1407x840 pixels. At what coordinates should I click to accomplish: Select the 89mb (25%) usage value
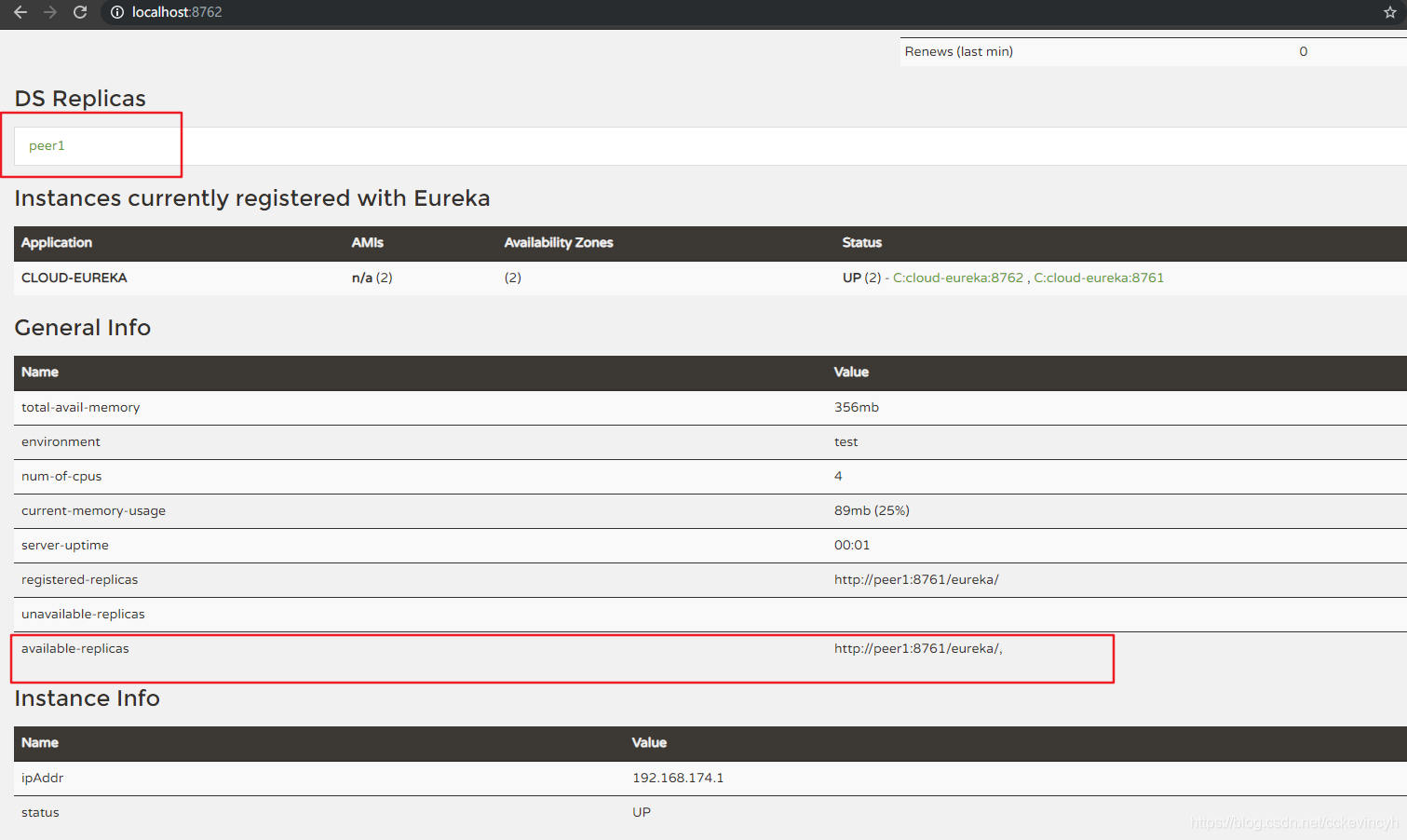[873, 510]
